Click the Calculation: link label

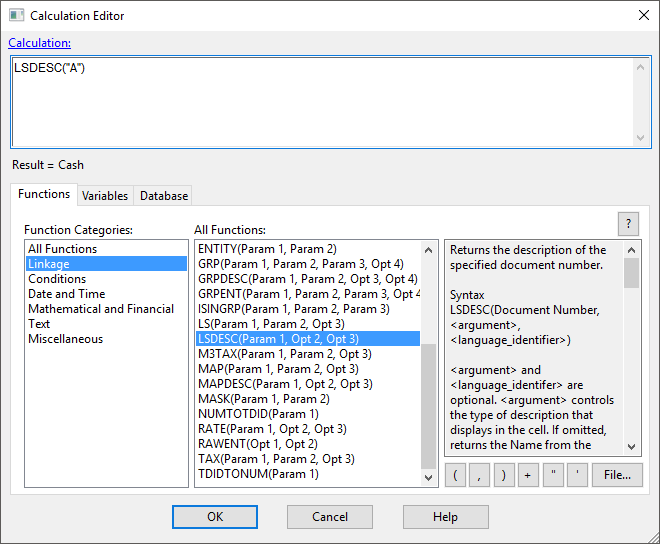point(40,43)
